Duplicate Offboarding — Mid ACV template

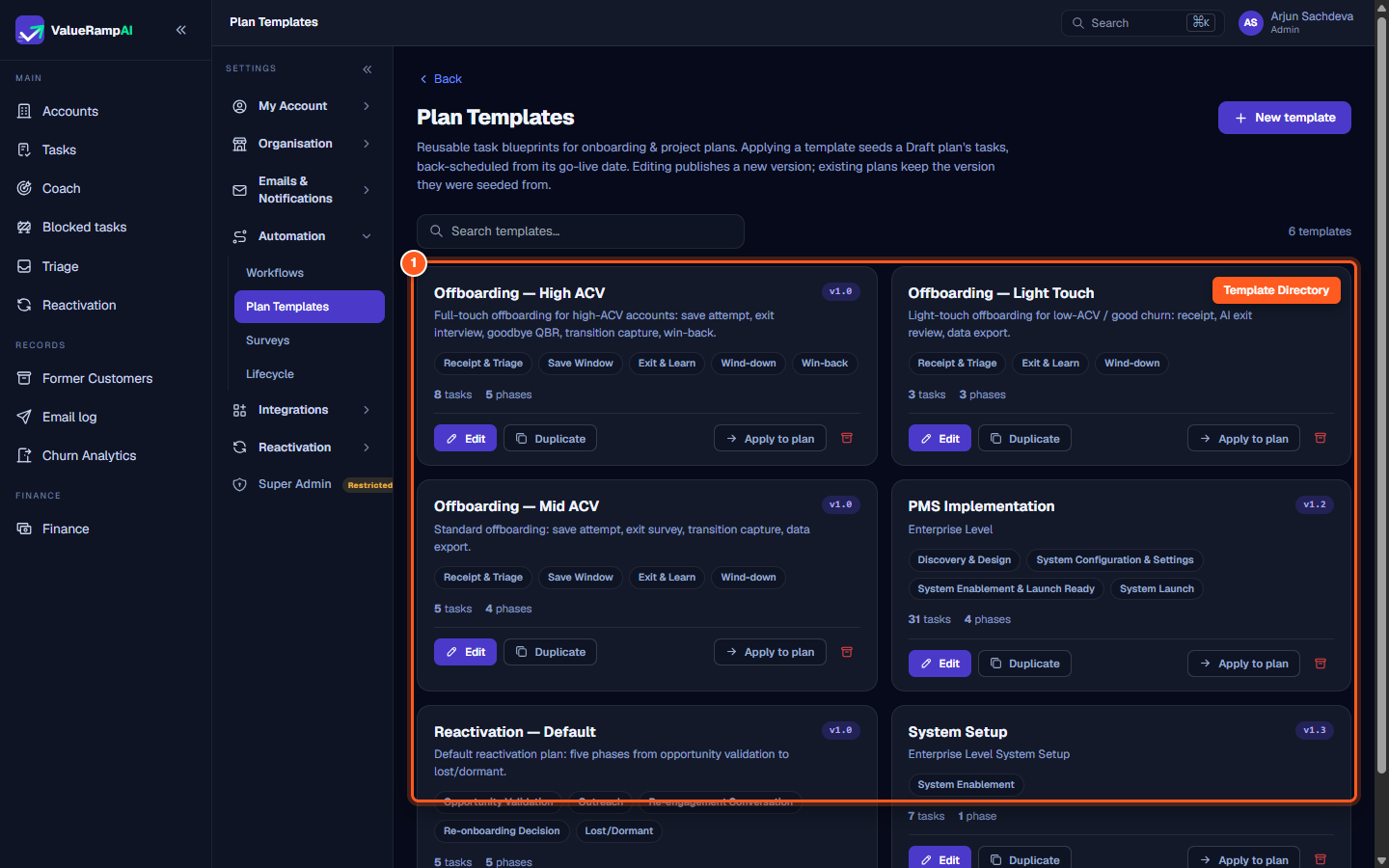(x=550, y=652)
